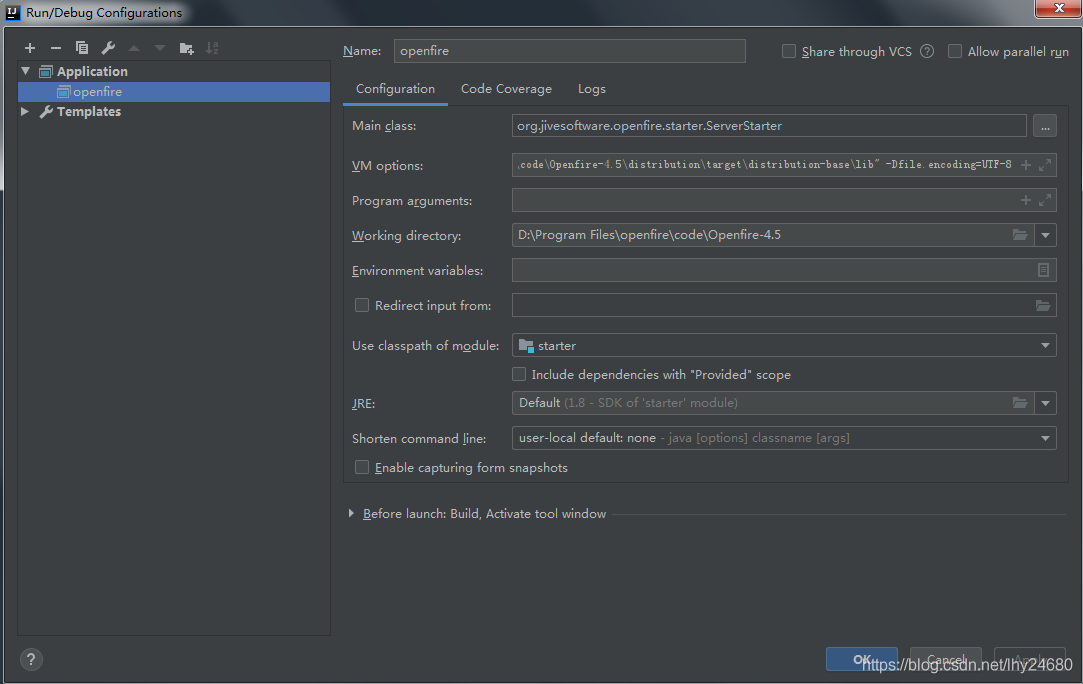Open the help question mark button
Image resolution: width=1083 pixels, height=684 pixels.
pos(31,659)
